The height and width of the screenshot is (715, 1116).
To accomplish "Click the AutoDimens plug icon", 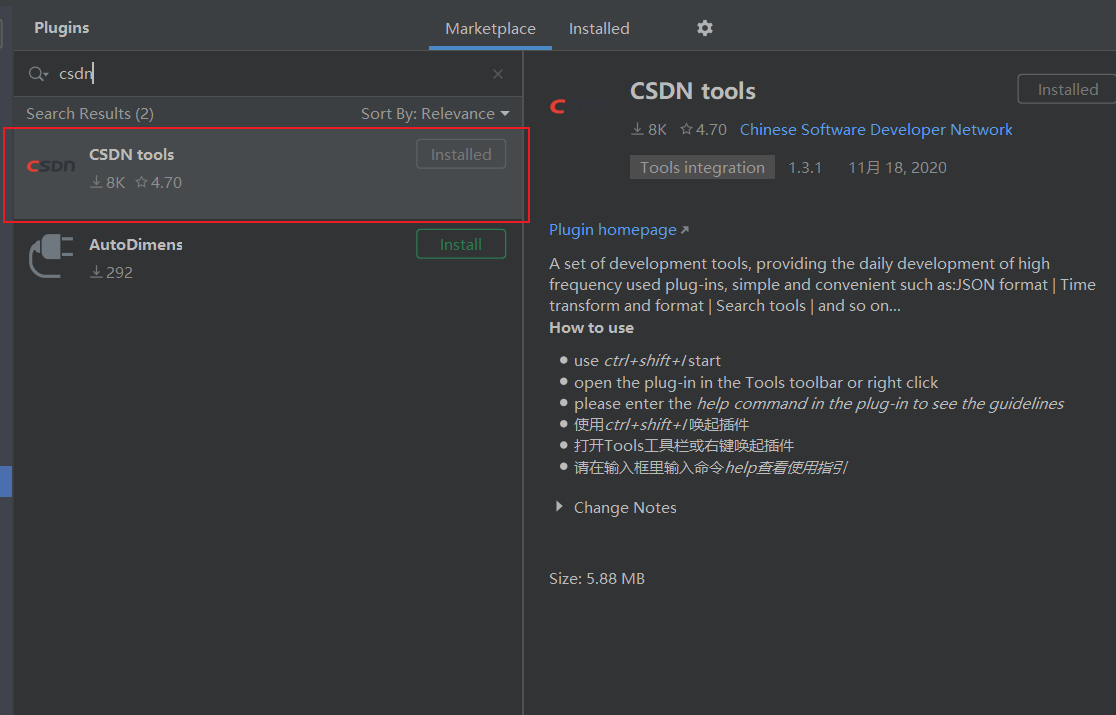I will [x=51, y=256].
